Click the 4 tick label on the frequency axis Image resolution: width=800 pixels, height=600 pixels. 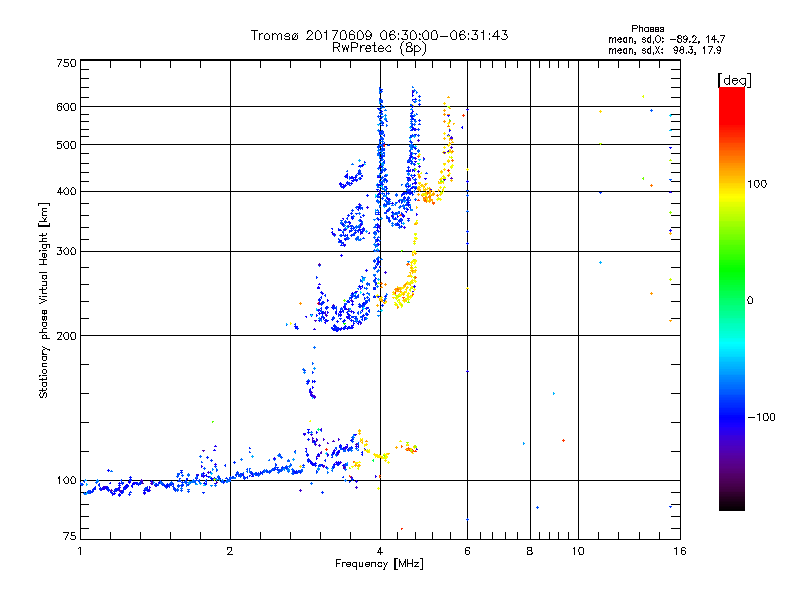380,552
